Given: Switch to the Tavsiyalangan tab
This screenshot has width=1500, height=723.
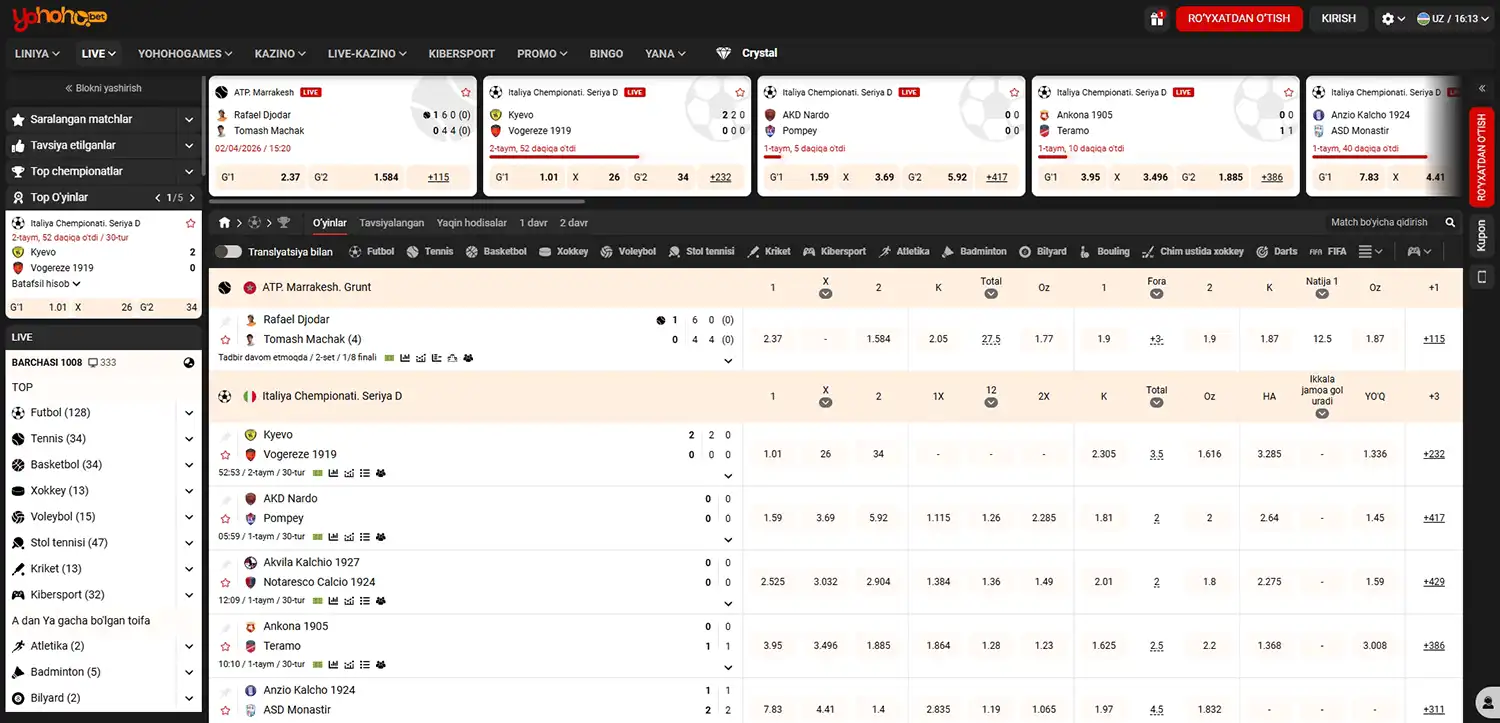Looking at the screenshot, I should click(391, 223).
